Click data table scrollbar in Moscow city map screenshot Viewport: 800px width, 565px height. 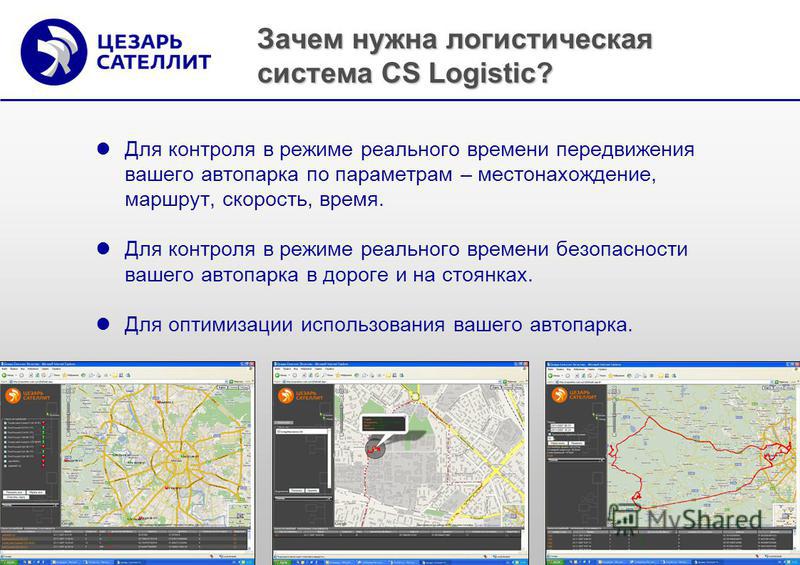click(249, 539)
